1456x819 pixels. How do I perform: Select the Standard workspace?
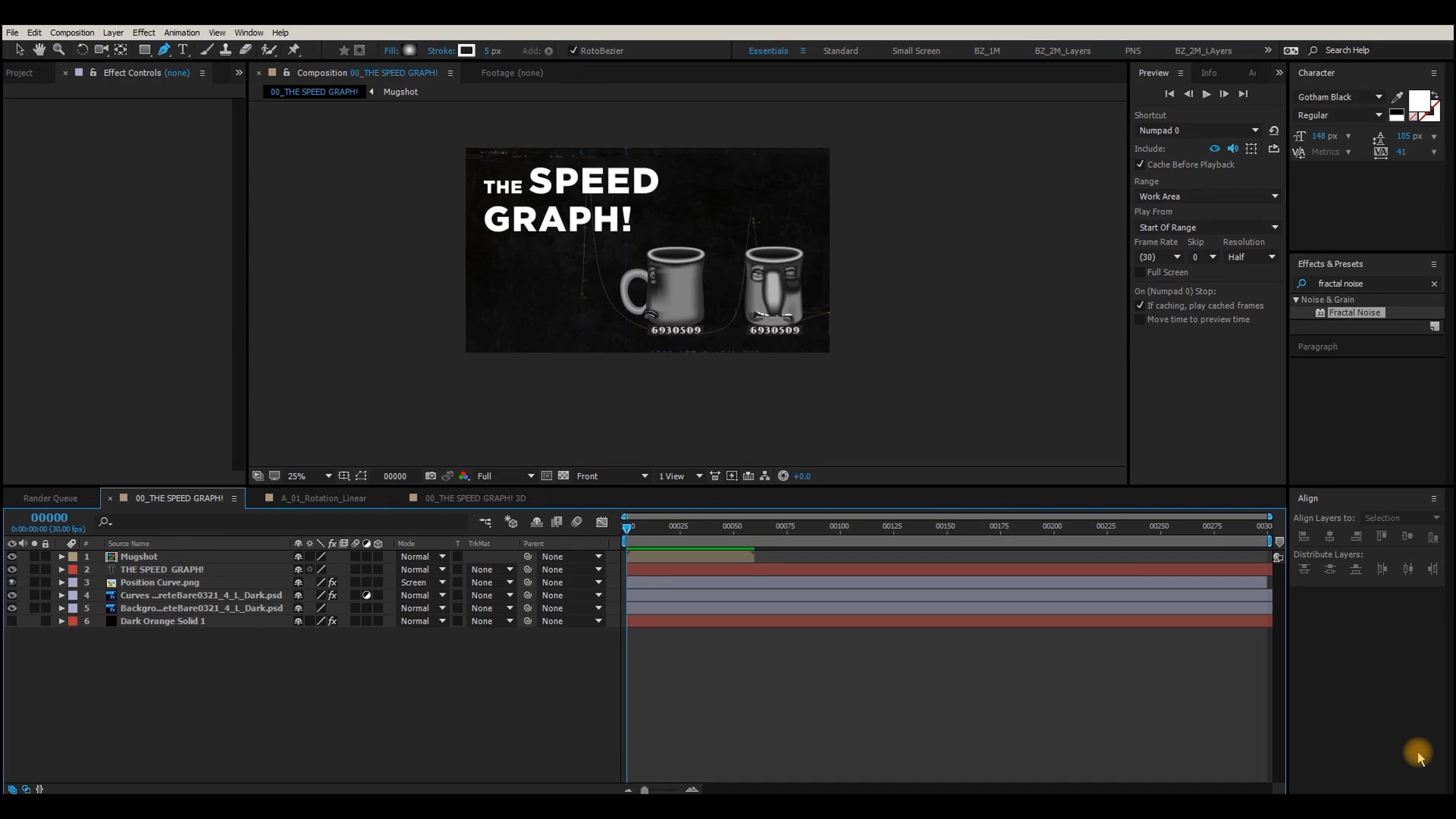pyautogui.click(x=840, y=51)
